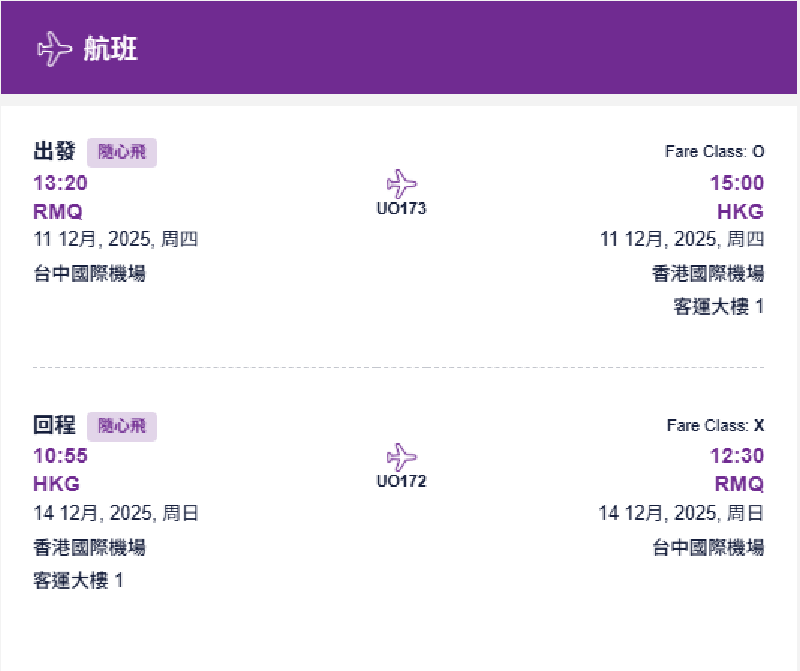This screenshot has height=671, width=800.
Task: Click the 10:55 return departure time
Action: pos(60,457)
